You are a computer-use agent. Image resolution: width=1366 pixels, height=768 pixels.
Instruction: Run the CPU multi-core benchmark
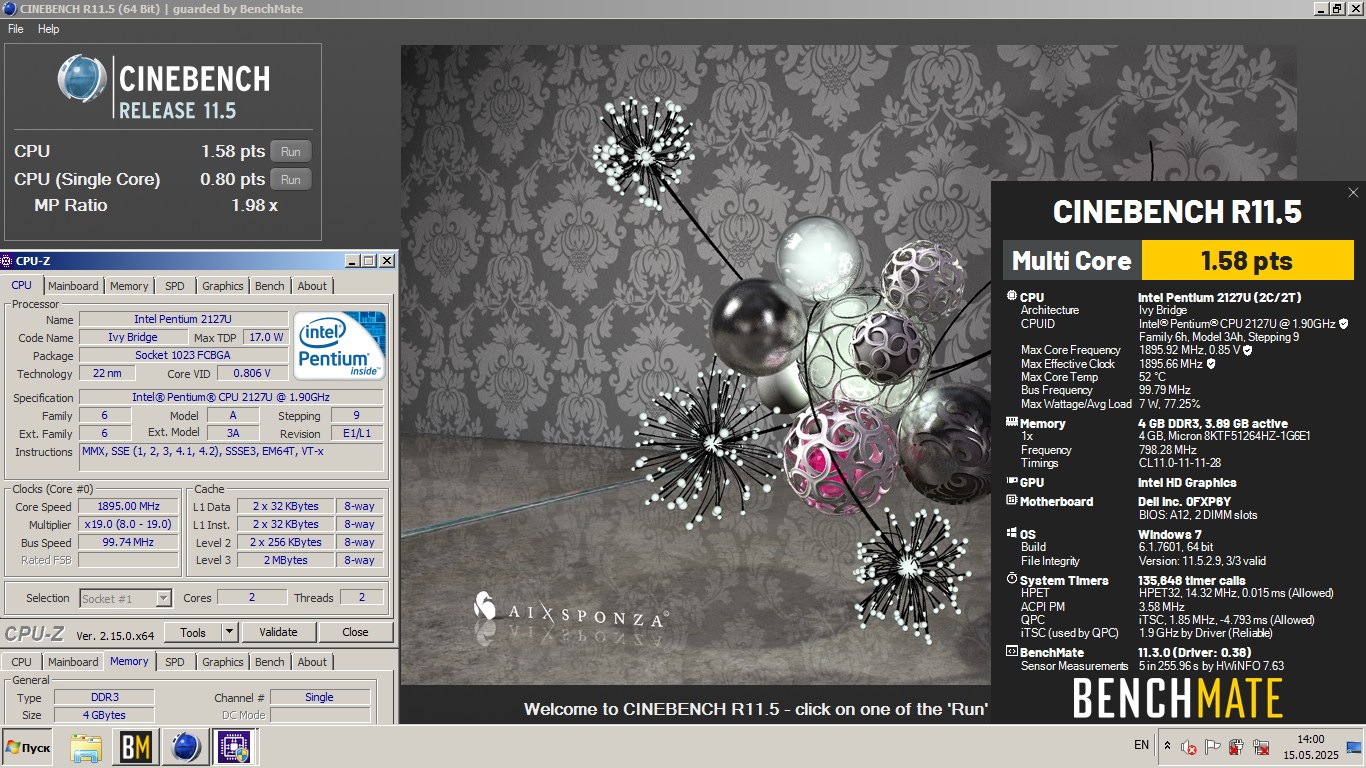pyautogui.click(x=290, y=152)
